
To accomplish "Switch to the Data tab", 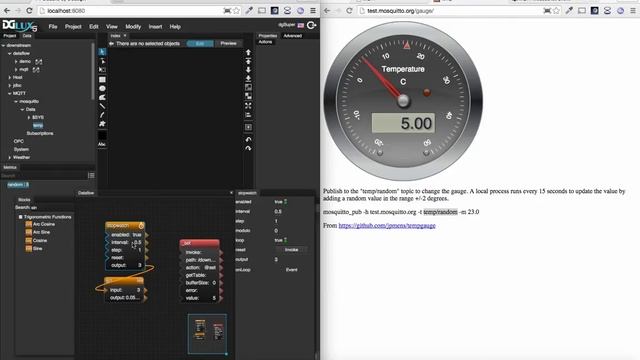I will coord(27,36).
